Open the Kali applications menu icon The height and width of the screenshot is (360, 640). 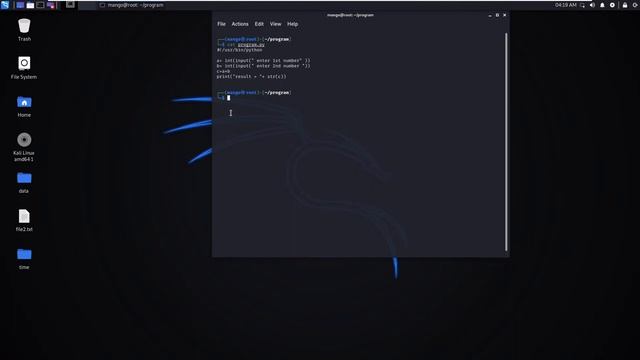coord(5,5)
